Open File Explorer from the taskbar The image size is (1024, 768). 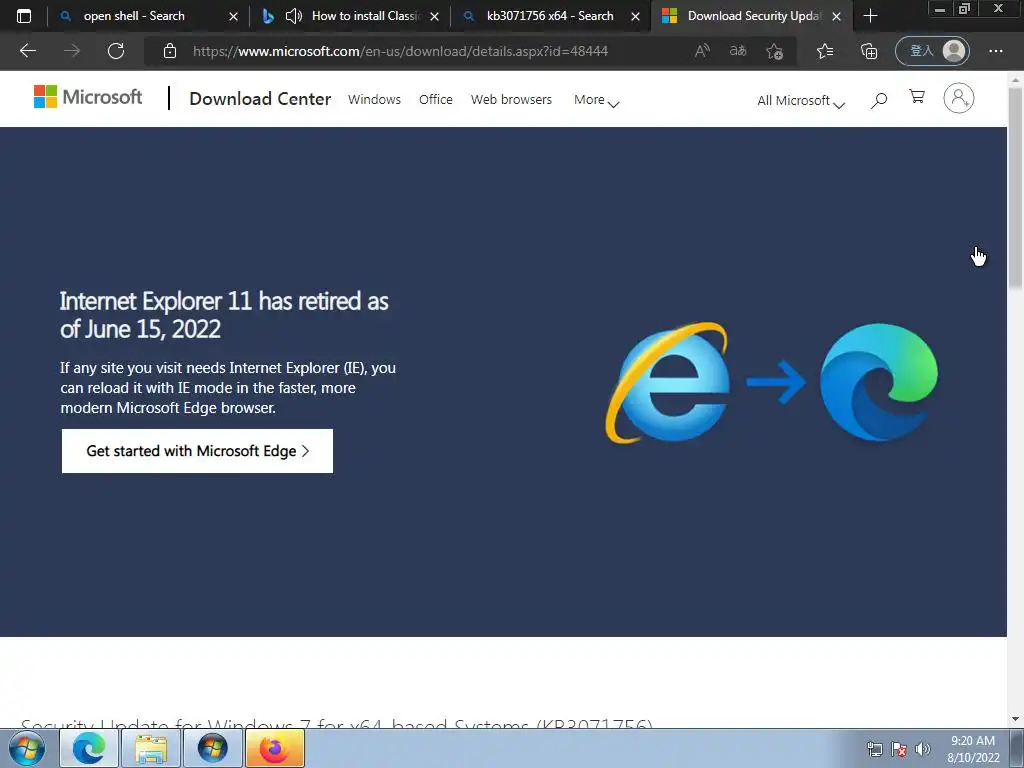[x=151, y=748]
